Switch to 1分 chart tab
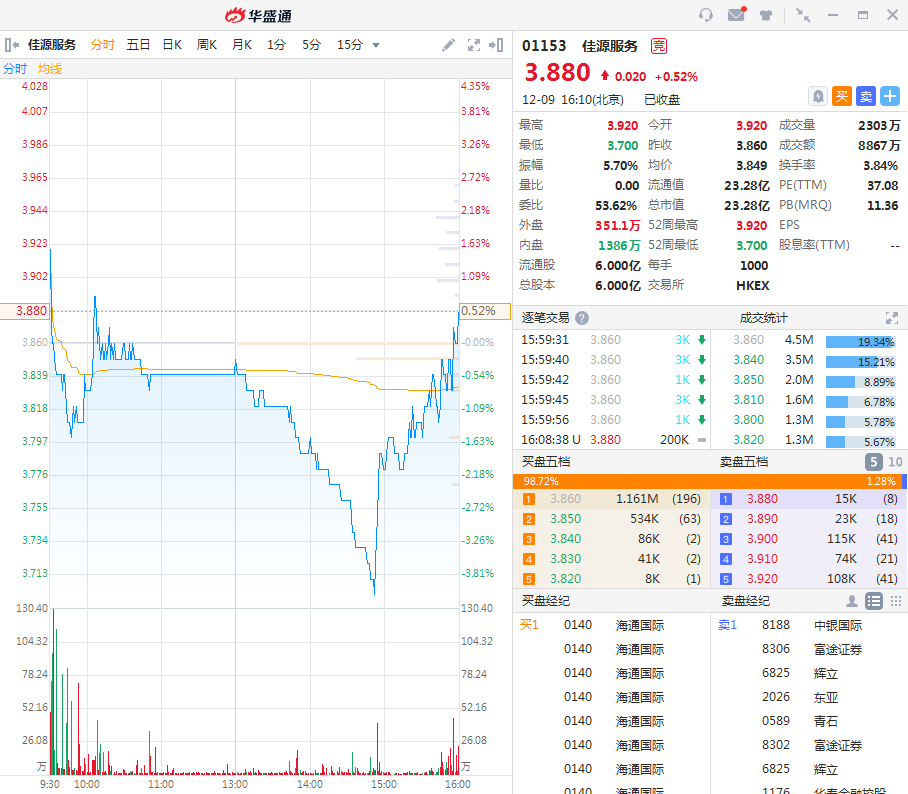Screen dimensions: 908x794 tap(276, 45)
